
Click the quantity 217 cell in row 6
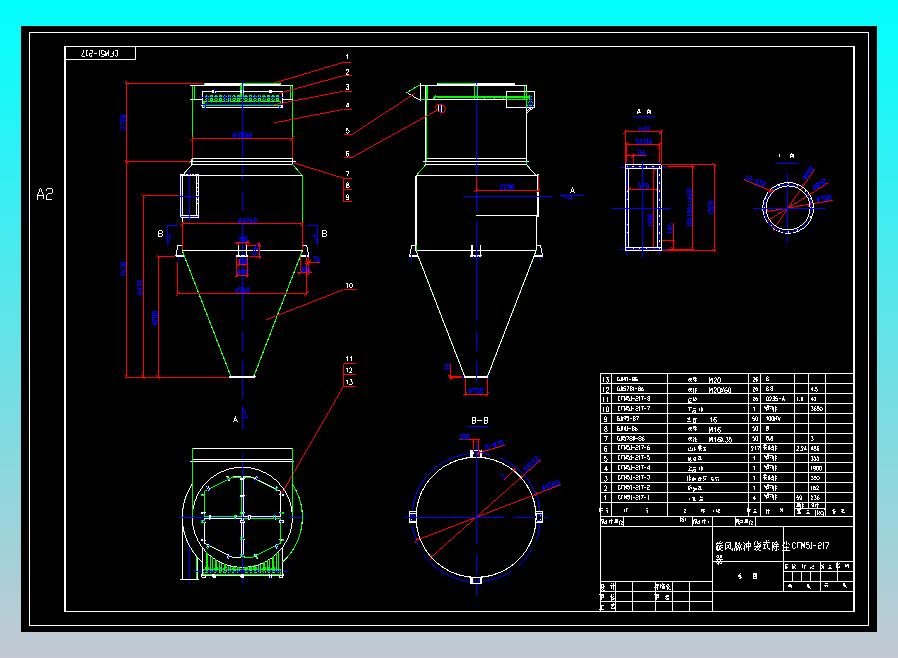coord(755,448)
